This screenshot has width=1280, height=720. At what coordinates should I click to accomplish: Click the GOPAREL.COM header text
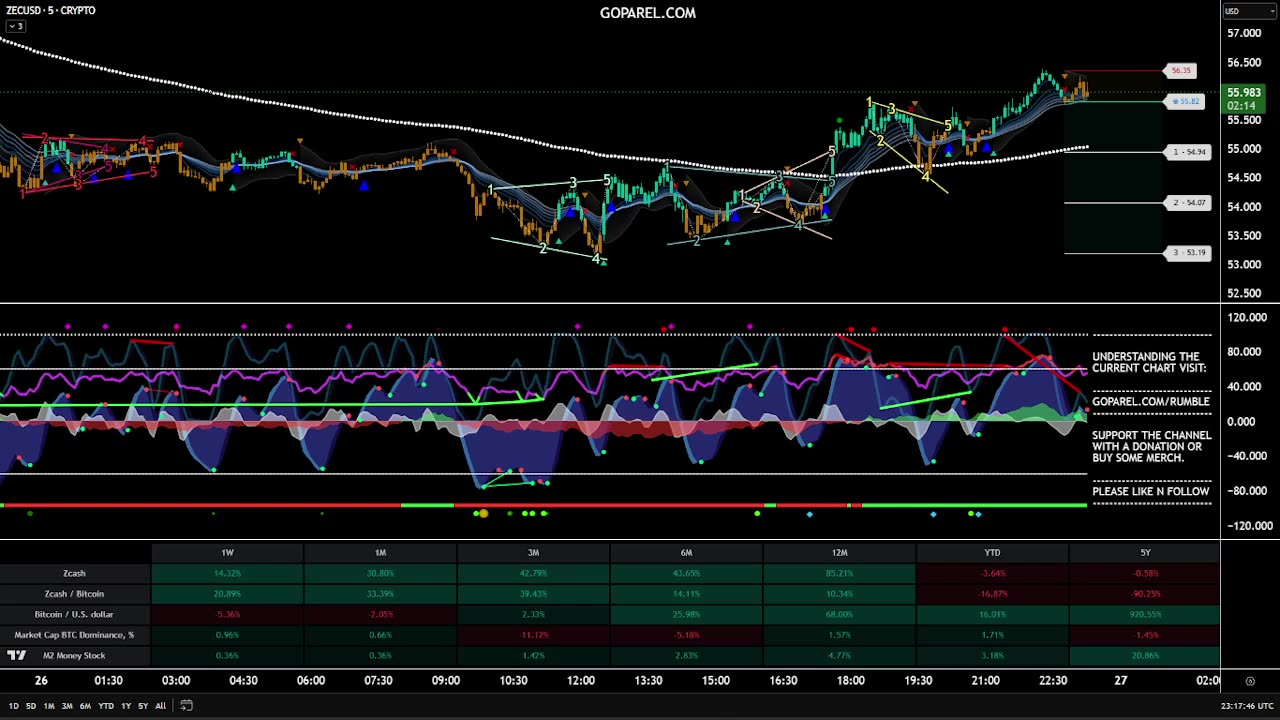click(648, 13)
